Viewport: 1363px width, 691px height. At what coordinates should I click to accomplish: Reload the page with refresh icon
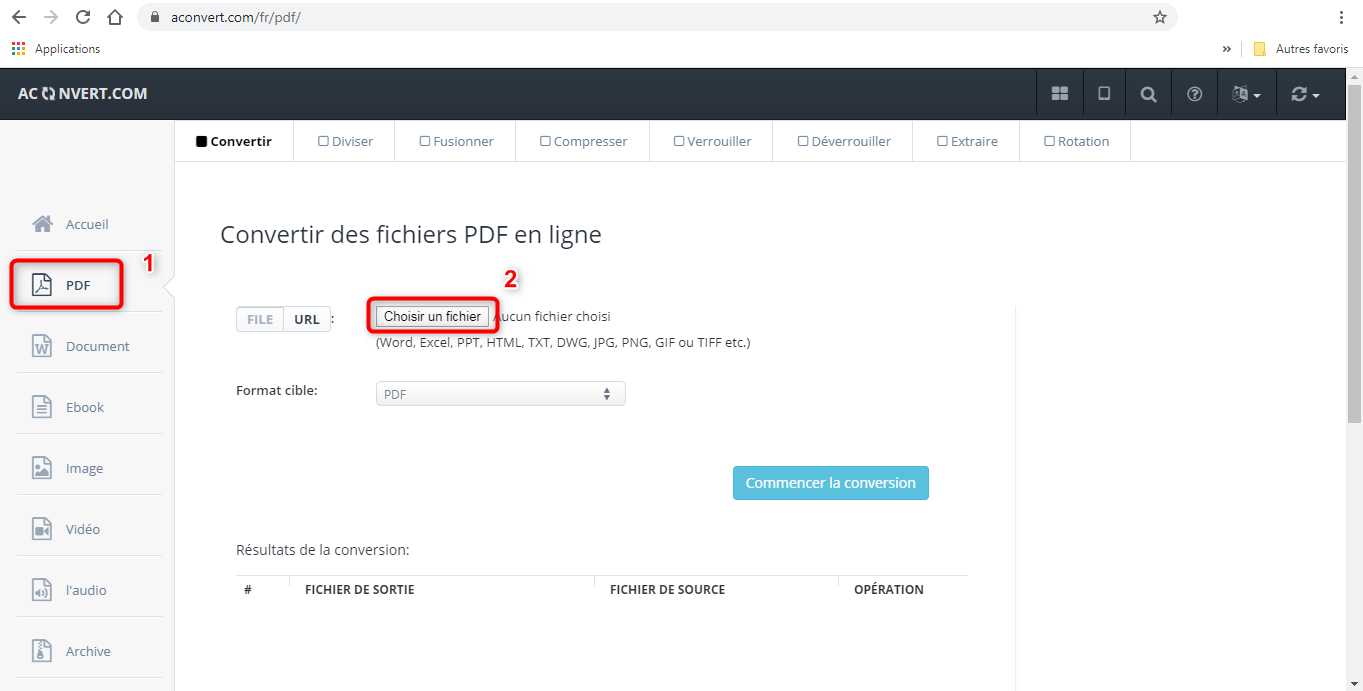tap(83, 17)
